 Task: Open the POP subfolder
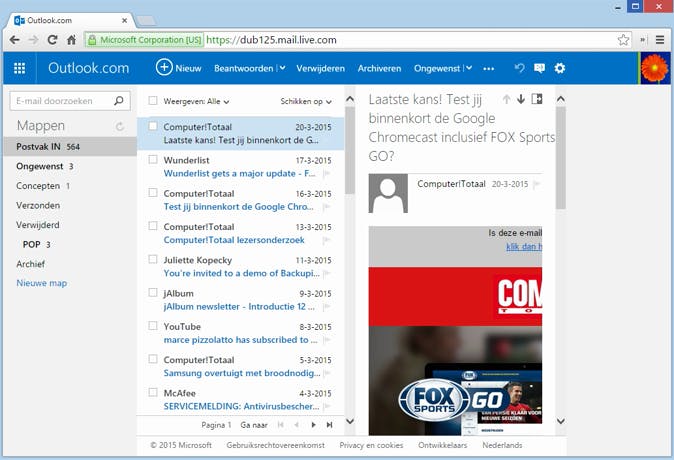(x=70, y=244)
